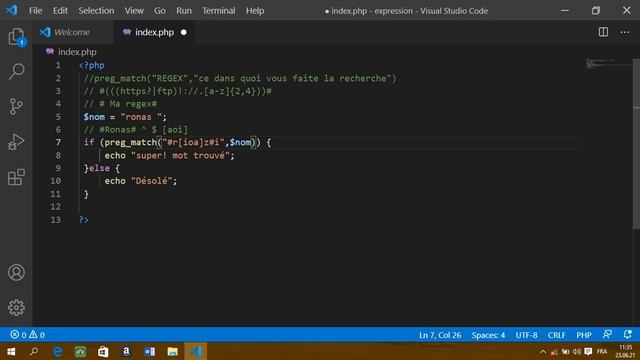
Task: Open the Run and Debug view
Action: (16, 142)
